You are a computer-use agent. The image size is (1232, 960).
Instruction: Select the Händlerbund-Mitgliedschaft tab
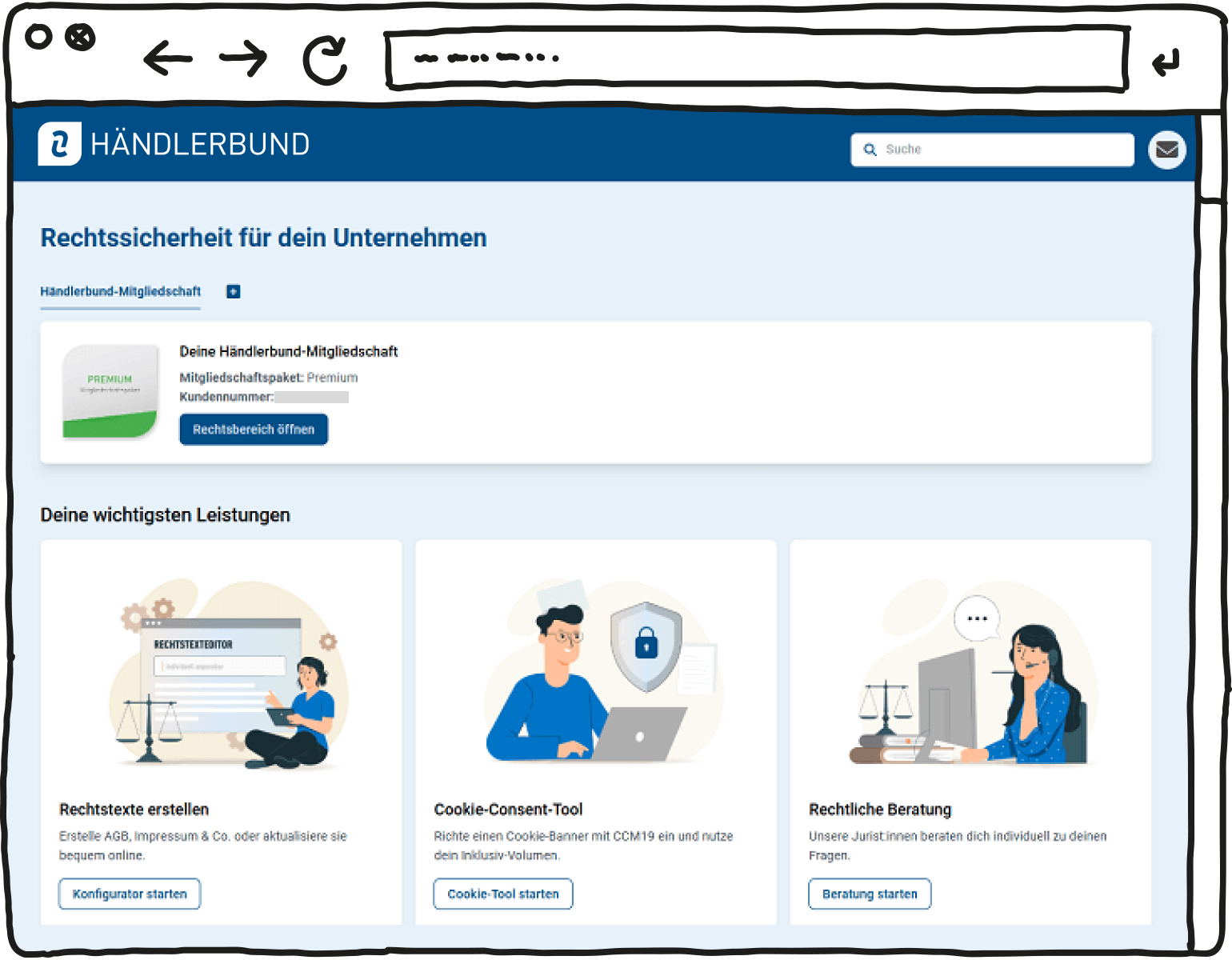pyautogui.click(x=121, y=292)
